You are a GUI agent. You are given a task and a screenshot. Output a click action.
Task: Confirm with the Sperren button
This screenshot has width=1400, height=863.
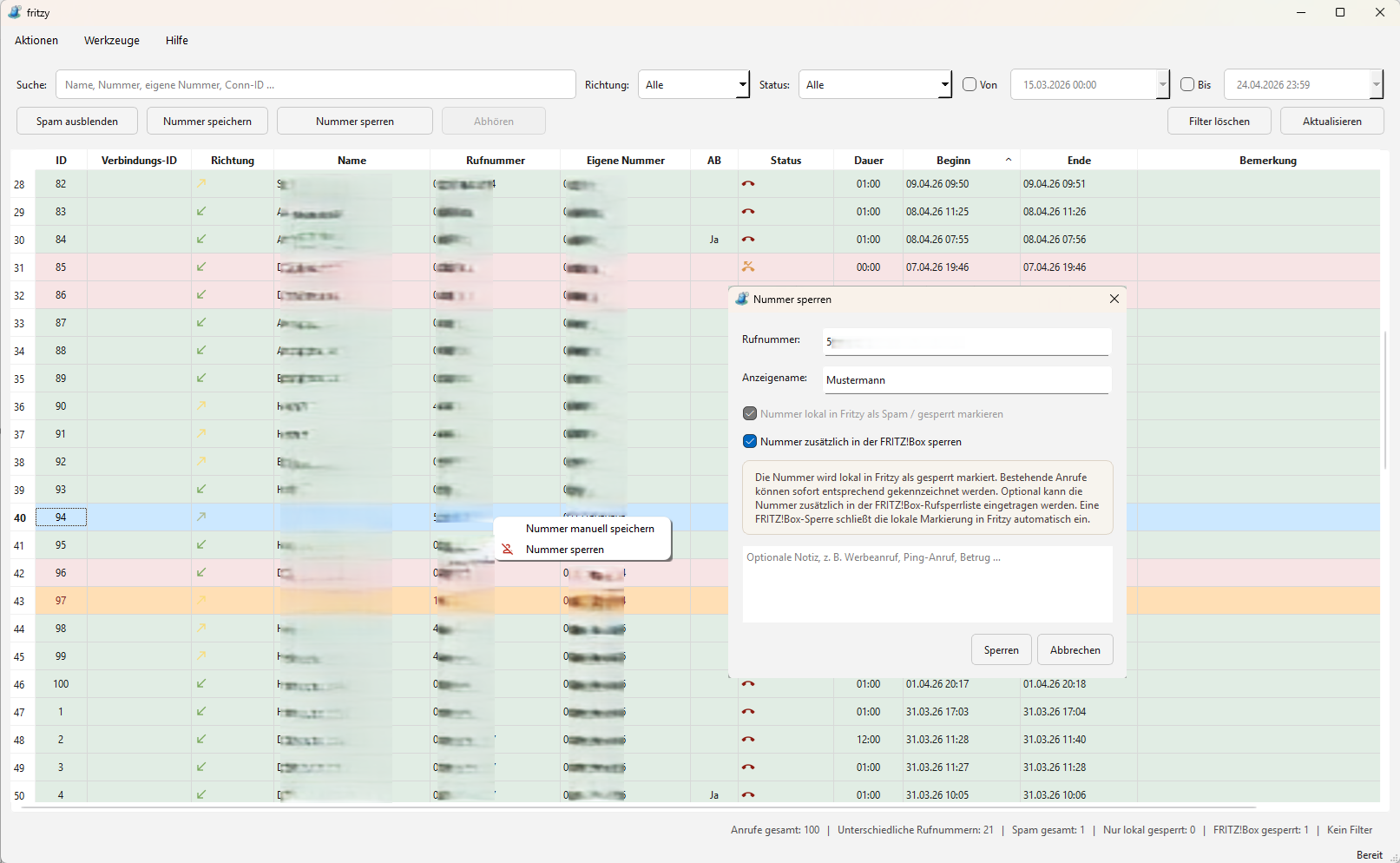(x=1002, y=649)
